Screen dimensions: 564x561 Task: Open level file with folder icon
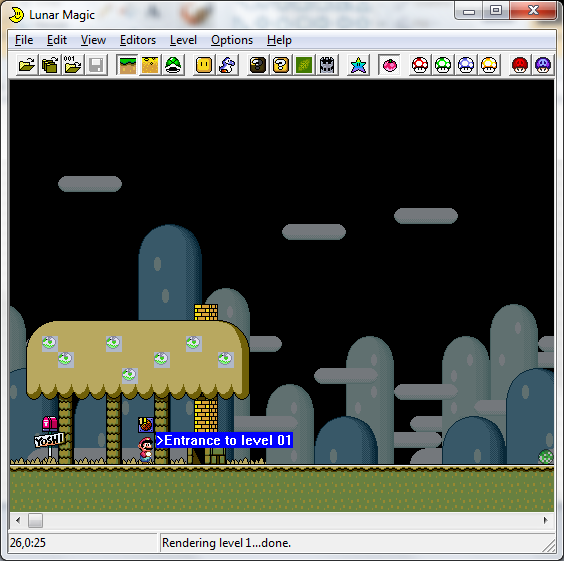pos(27,65)
